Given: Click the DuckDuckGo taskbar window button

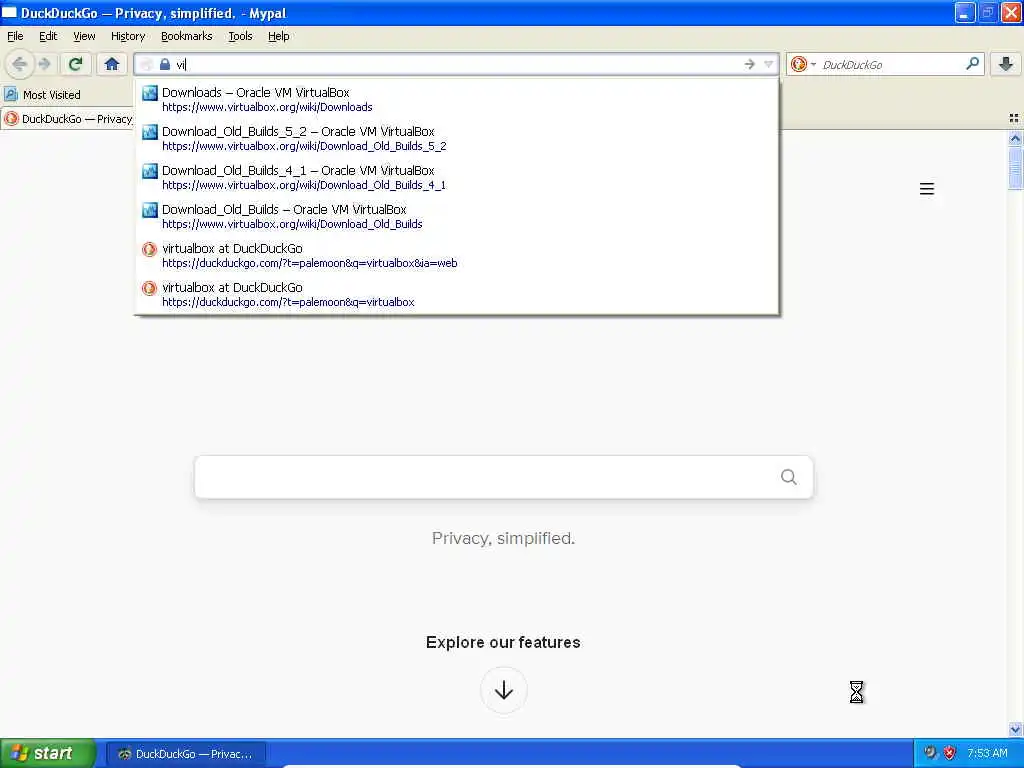Looking at the screenshot, I should tap(186, 754).
